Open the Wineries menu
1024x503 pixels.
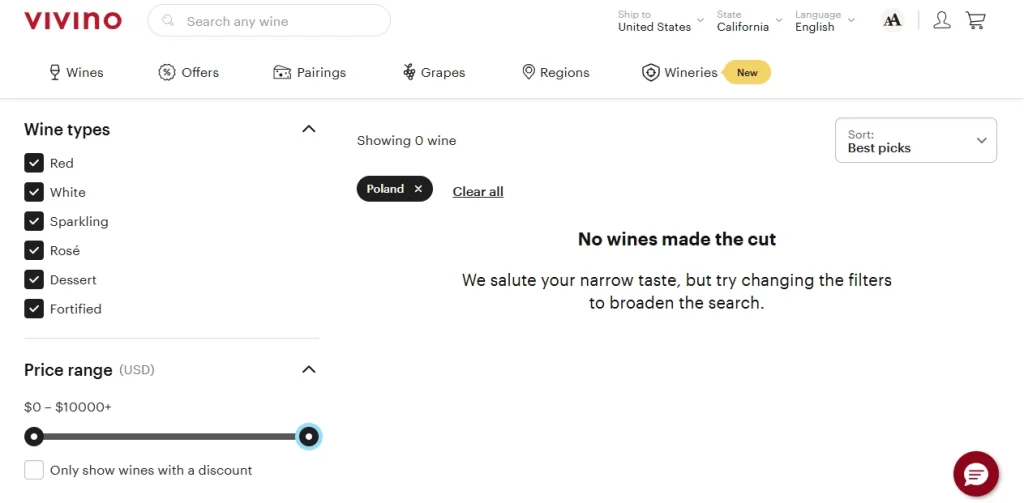click(680, 73)
